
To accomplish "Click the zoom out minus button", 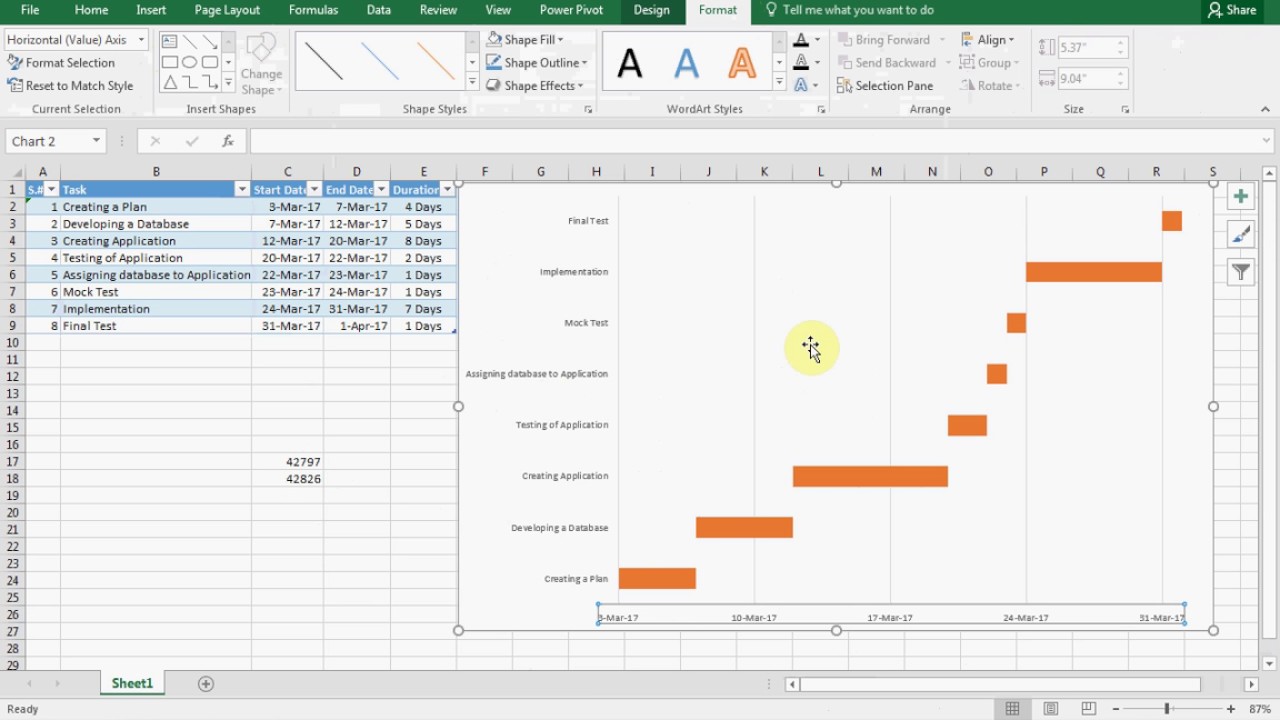I will [1117, 709].
